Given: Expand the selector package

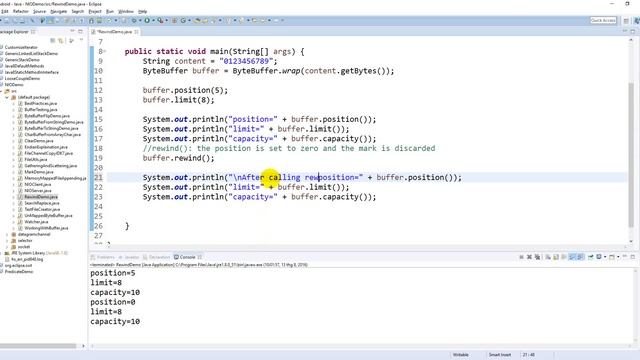Looking at the screenshot, I should pos(7,240).
